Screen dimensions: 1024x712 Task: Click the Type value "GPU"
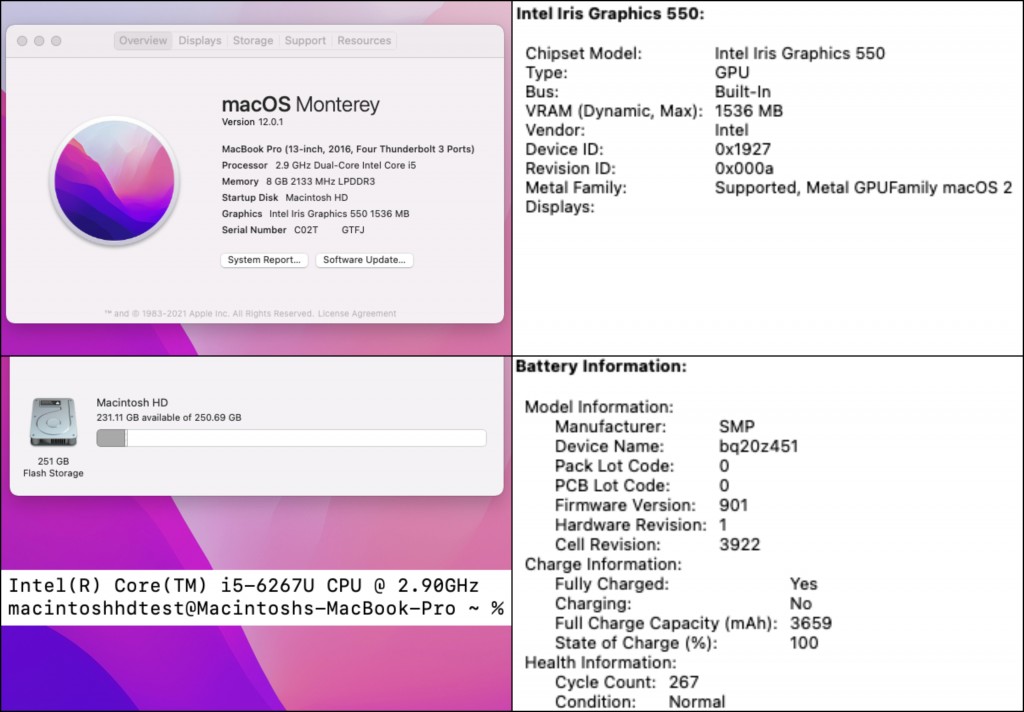click(732, 73)
